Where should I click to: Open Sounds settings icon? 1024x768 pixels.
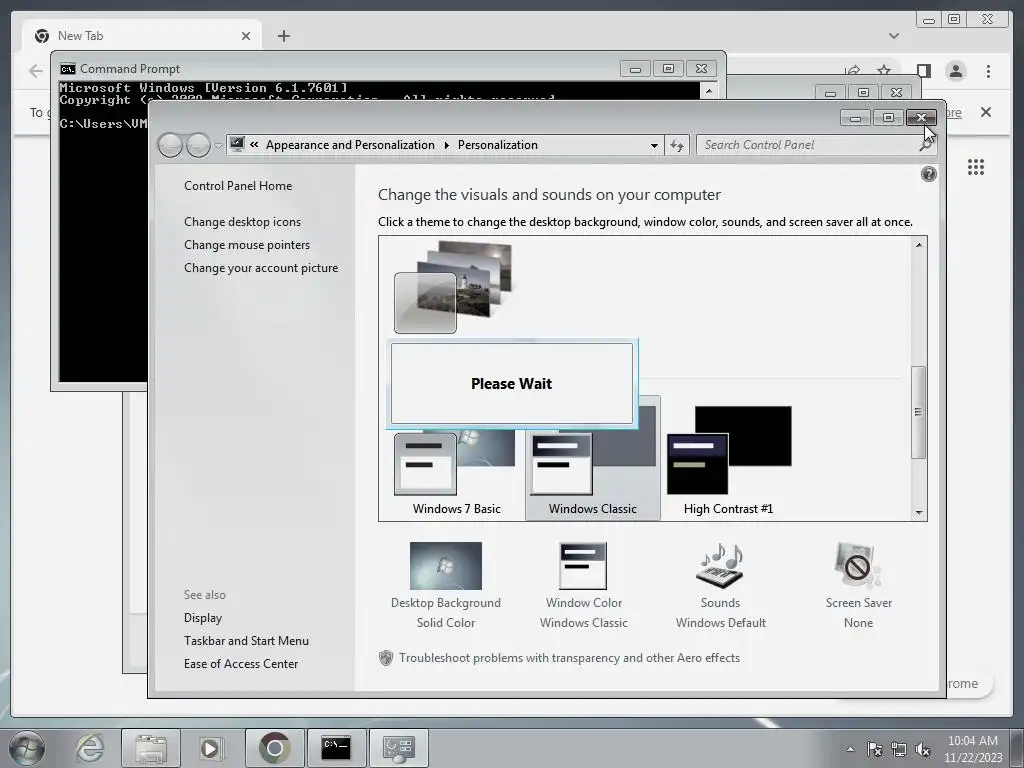point(720,566)
